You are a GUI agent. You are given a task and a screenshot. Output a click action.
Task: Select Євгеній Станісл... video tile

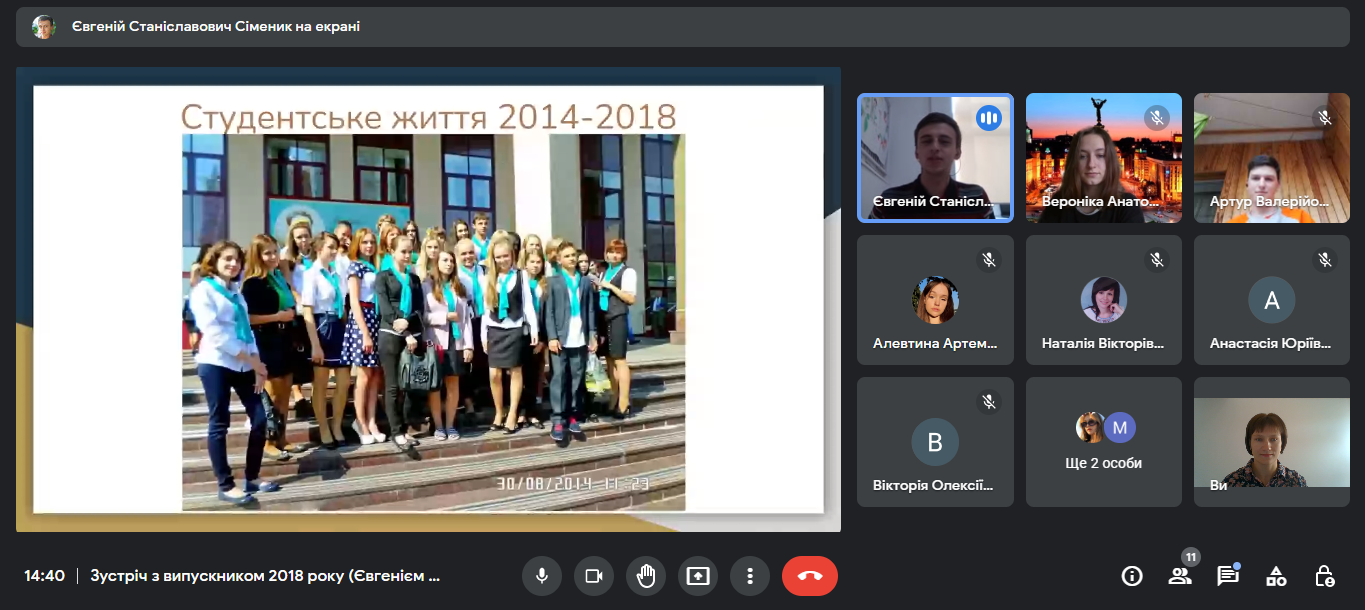[935, 157]
